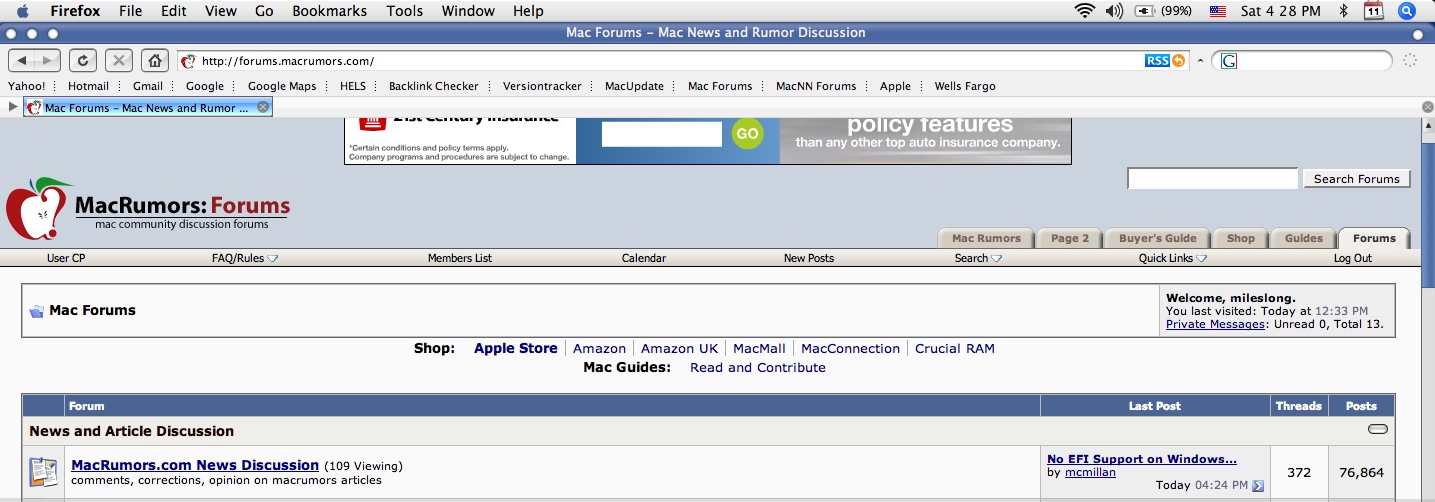This screenshot has height=502, width=1435.
Task: Open the forum Calendar link
Action: pyautogui.click(x=644, y=258)
